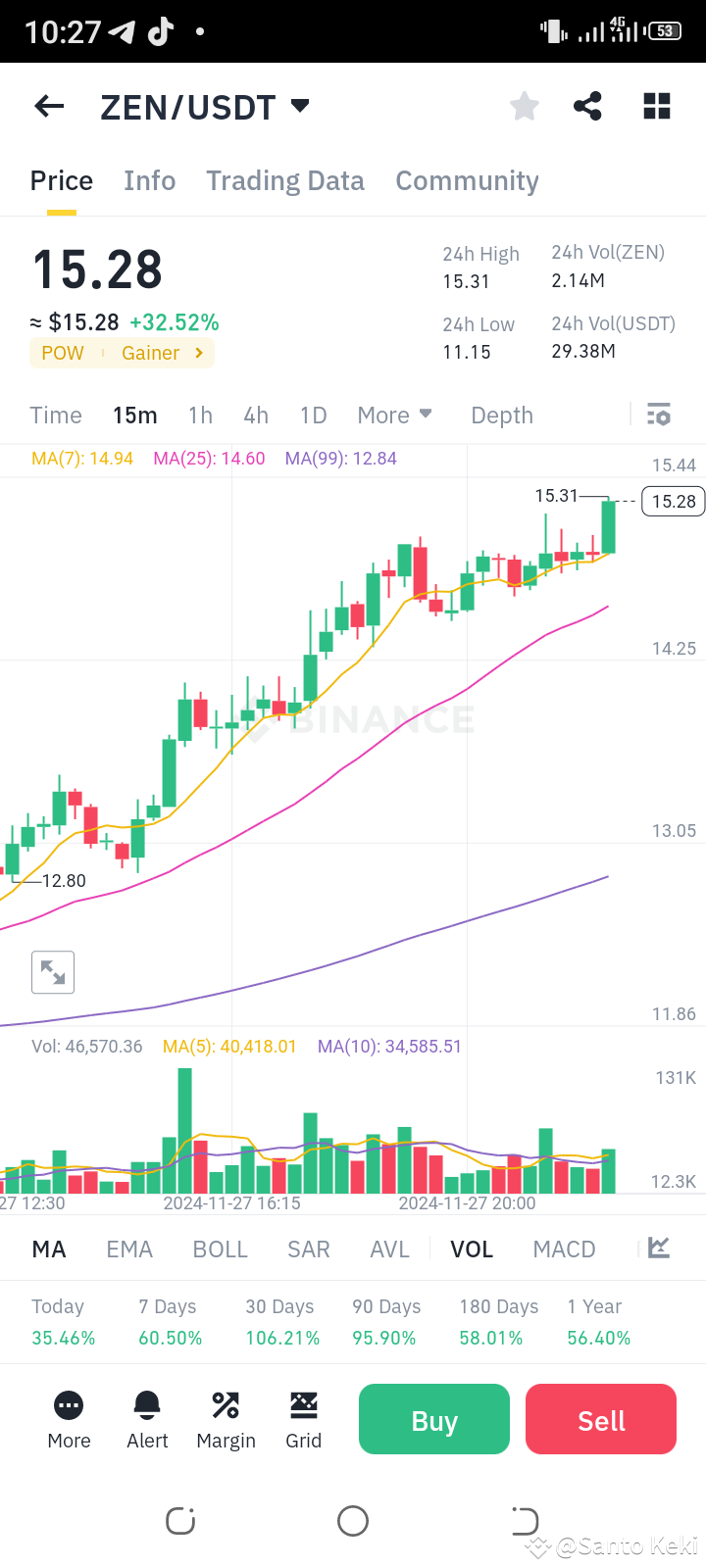Enable the MACD indicator
This screenshot has width=706, height=1568.
pos(564,1249)
